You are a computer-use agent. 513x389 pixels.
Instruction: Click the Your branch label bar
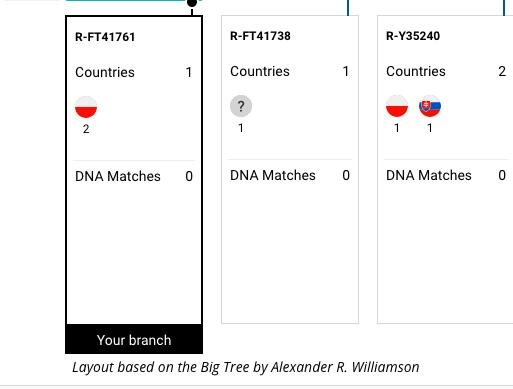[x=134, y=339]
